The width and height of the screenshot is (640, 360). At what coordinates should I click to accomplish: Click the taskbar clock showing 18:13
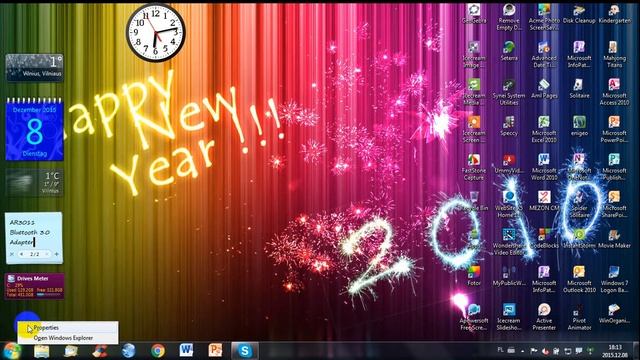coord(615,351)
